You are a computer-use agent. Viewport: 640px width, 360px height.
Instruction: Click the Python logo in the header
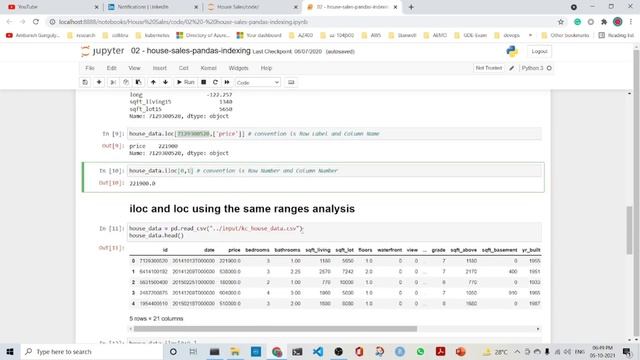[512, 51]
